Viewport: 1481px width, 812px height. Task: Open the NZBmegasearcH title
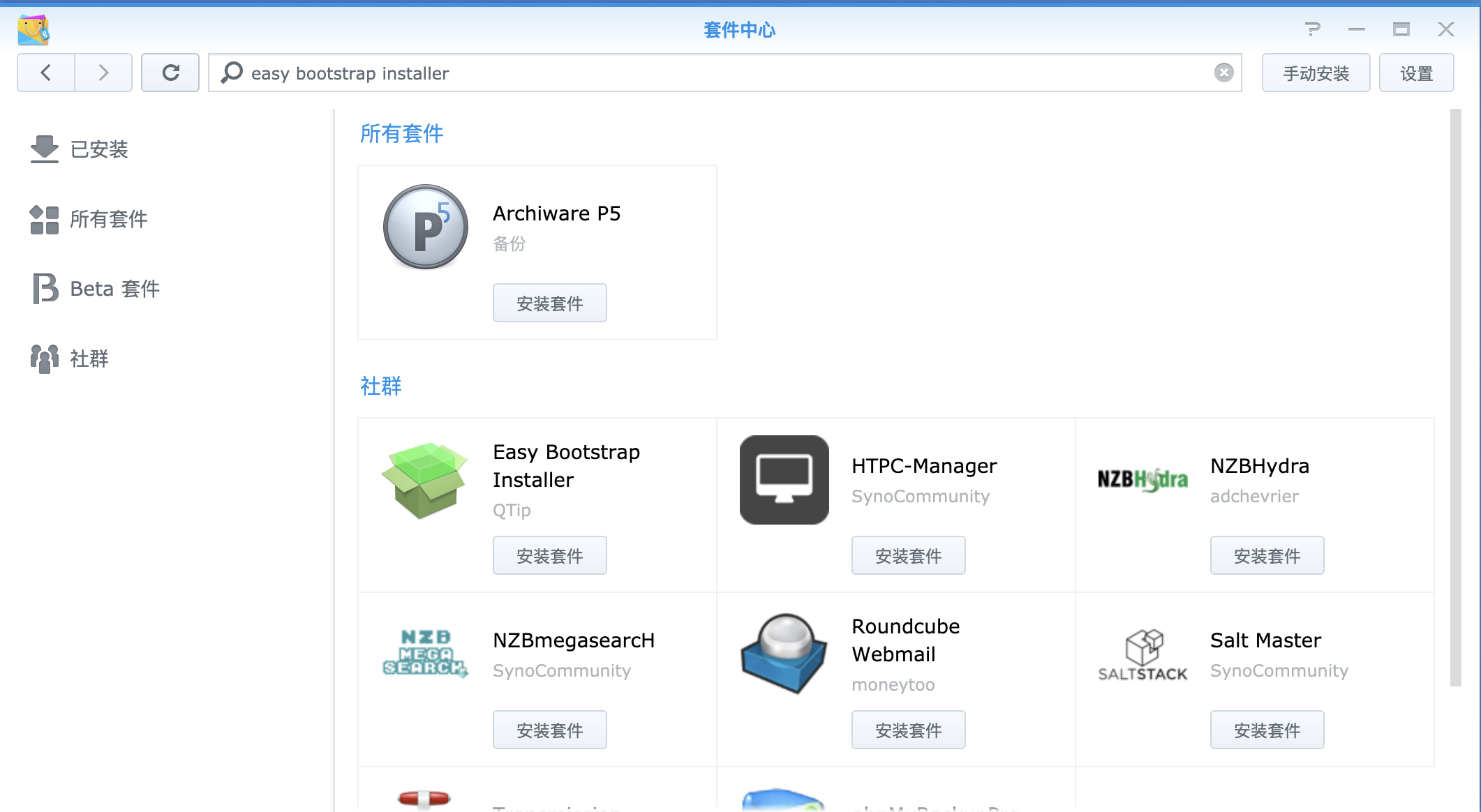click(x=574, y=640)
